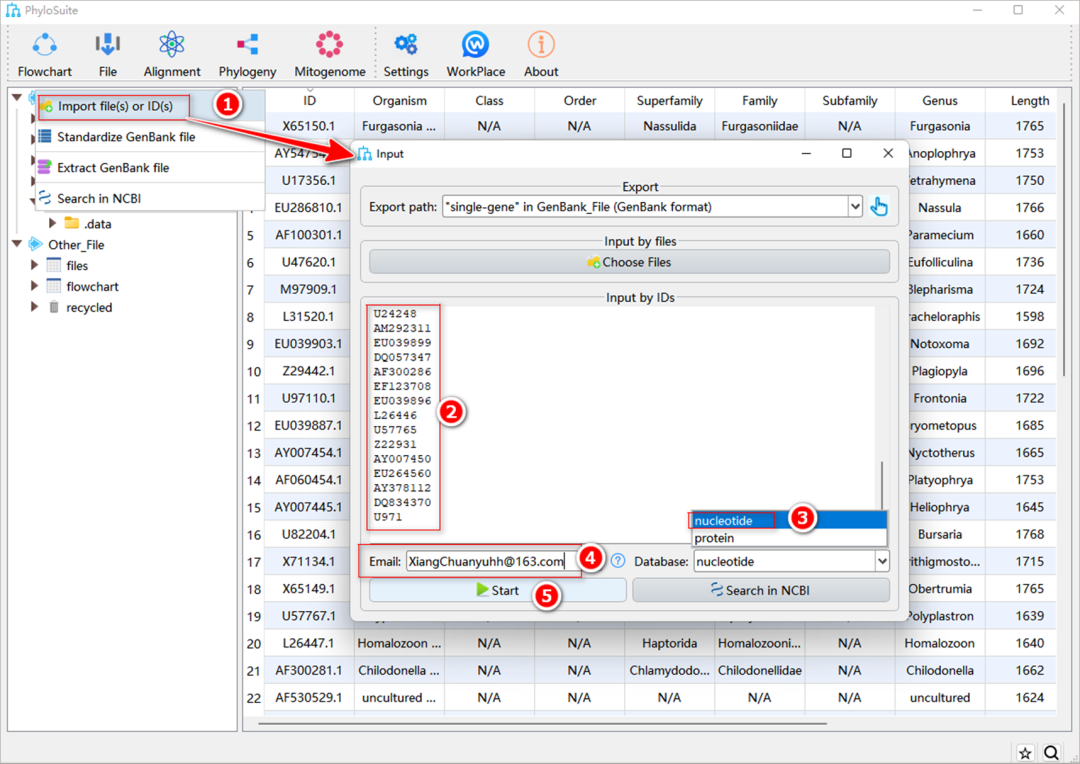Choose nucleotide in the database dropdown list
The image size is (1080, 764).
[789, 521]
